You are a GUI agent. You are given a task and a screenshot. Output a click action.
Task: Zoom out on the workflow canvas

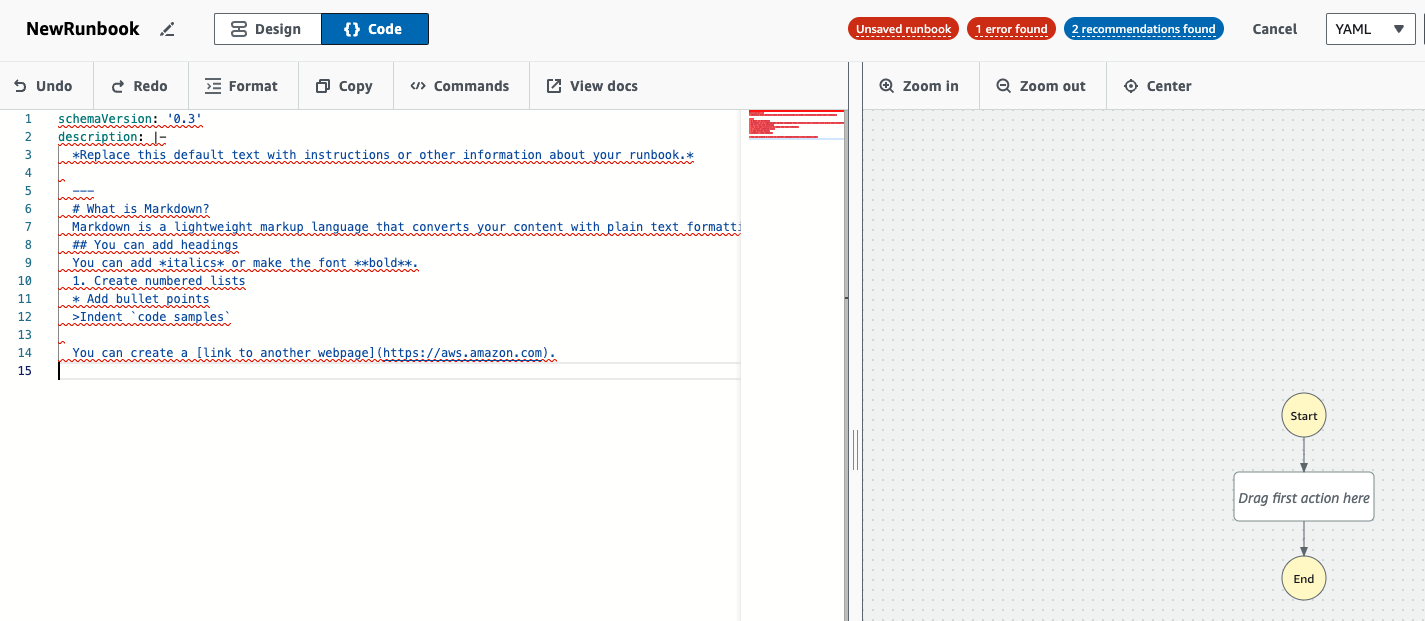point(1041,86)
